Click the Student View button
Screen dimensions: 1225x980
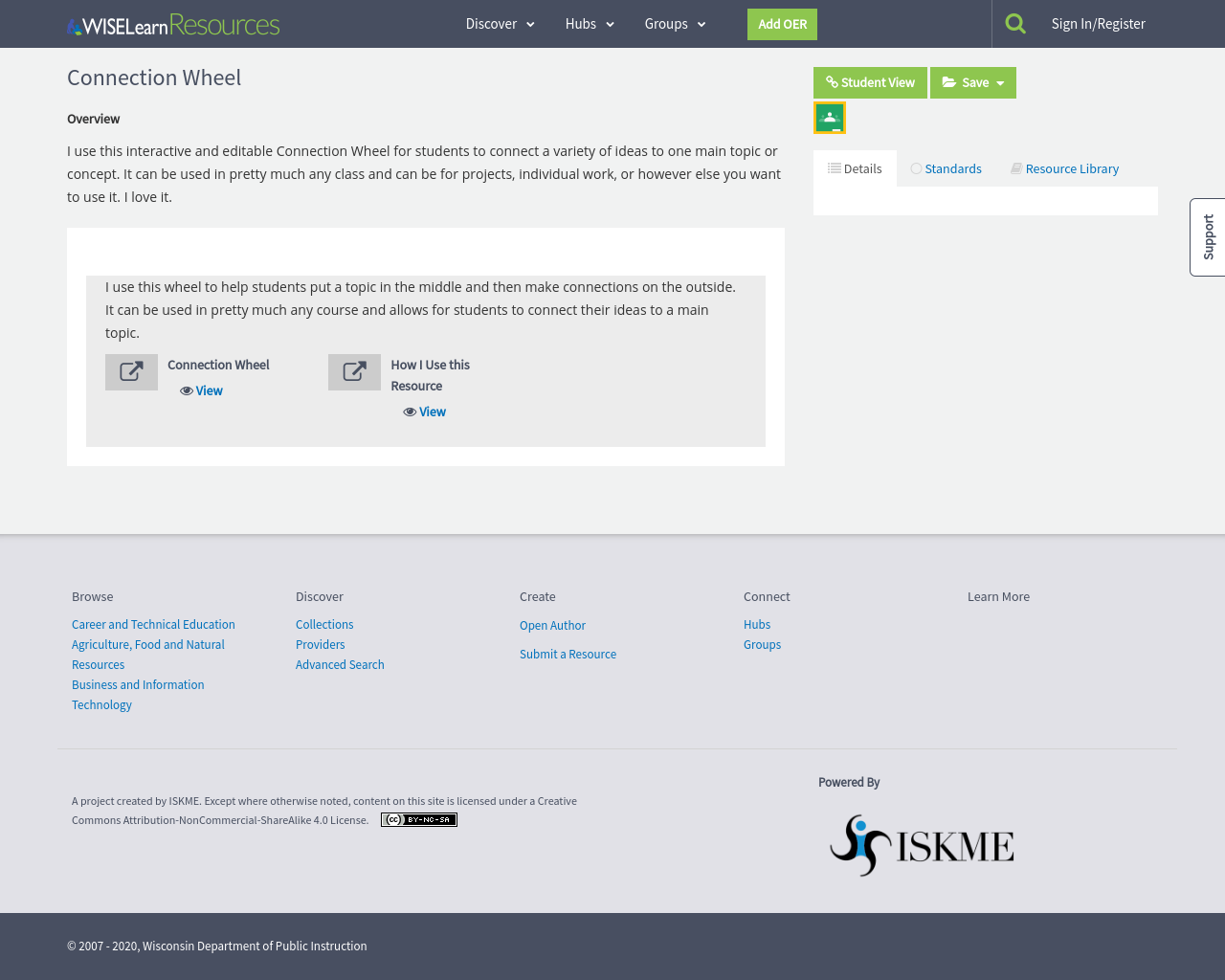[870, 83]
